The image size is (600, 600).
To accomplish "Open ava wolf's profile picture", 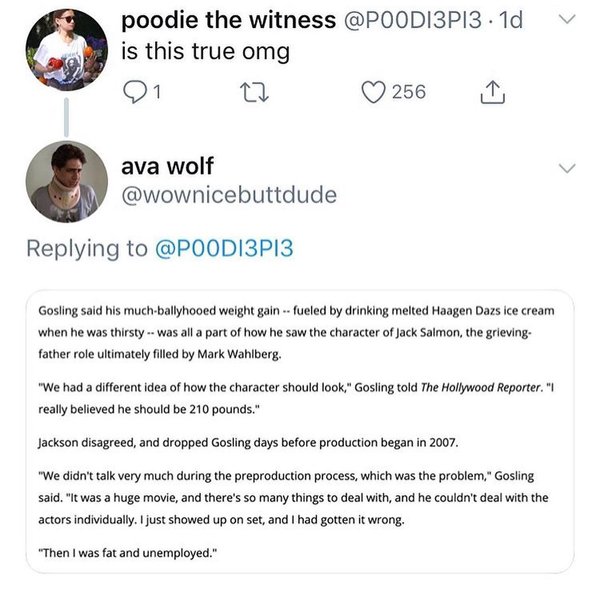I will tap(67, 181).
